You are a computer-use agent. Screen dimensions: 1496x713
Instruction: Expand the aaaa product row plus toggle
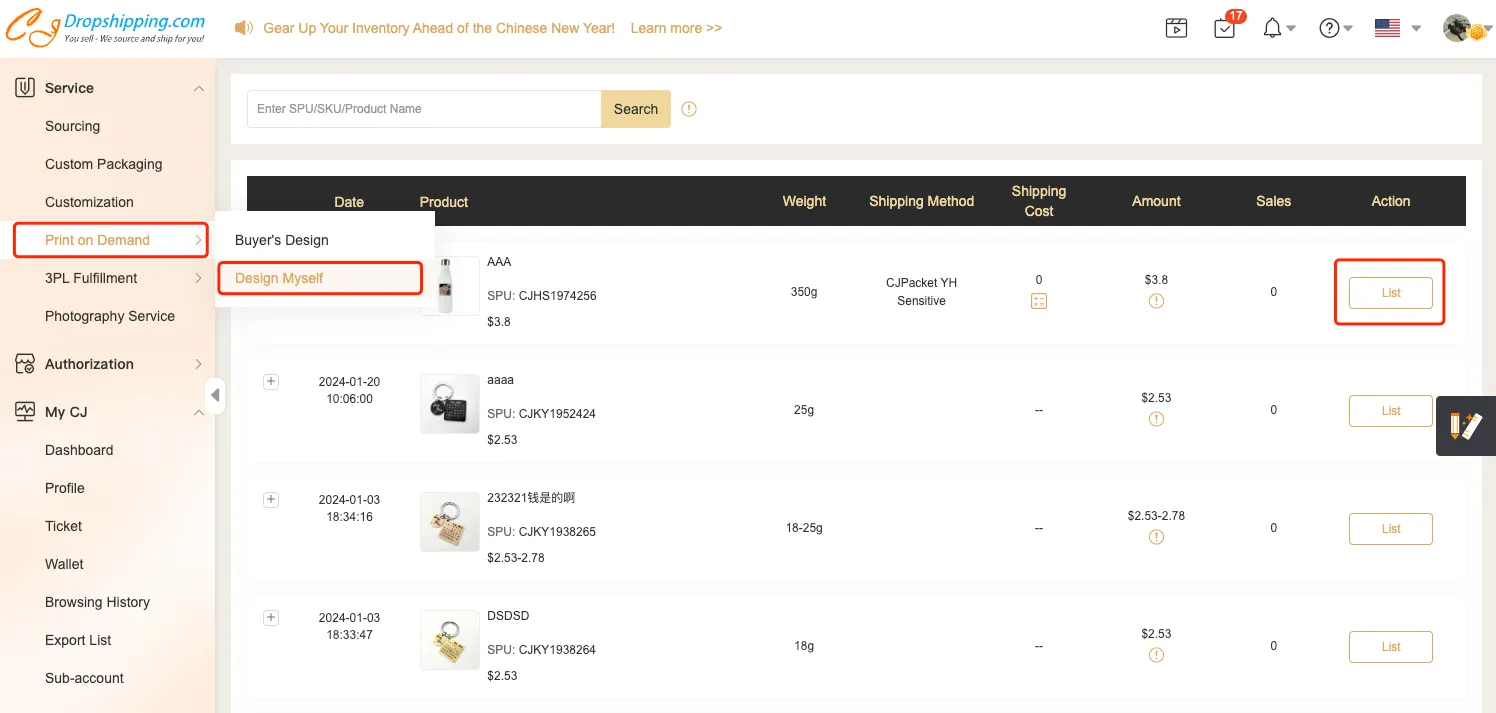point(271,382)
